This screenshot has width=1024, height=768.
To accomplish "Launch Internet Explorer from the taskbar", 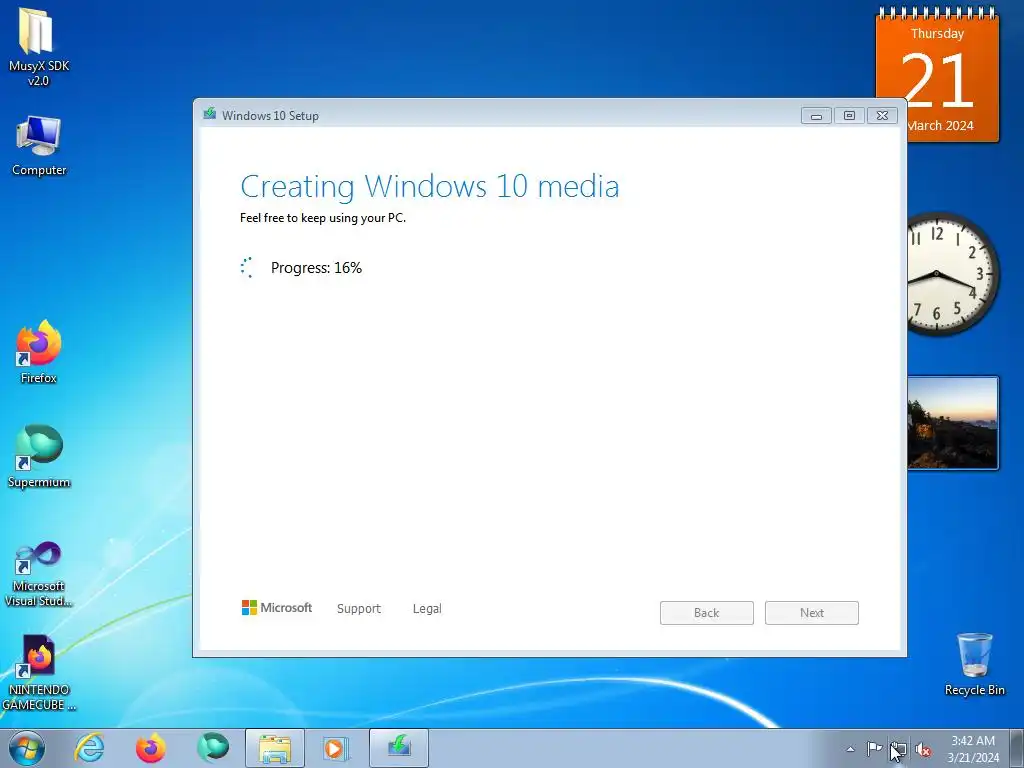I will click(x=89, y=748).
